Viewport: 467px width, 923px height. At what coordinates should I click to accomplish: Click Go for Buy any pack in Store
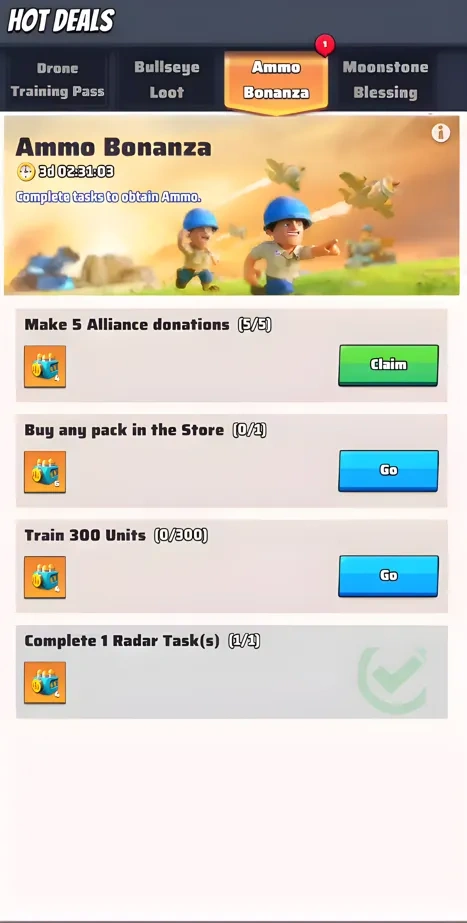[389, 470]
